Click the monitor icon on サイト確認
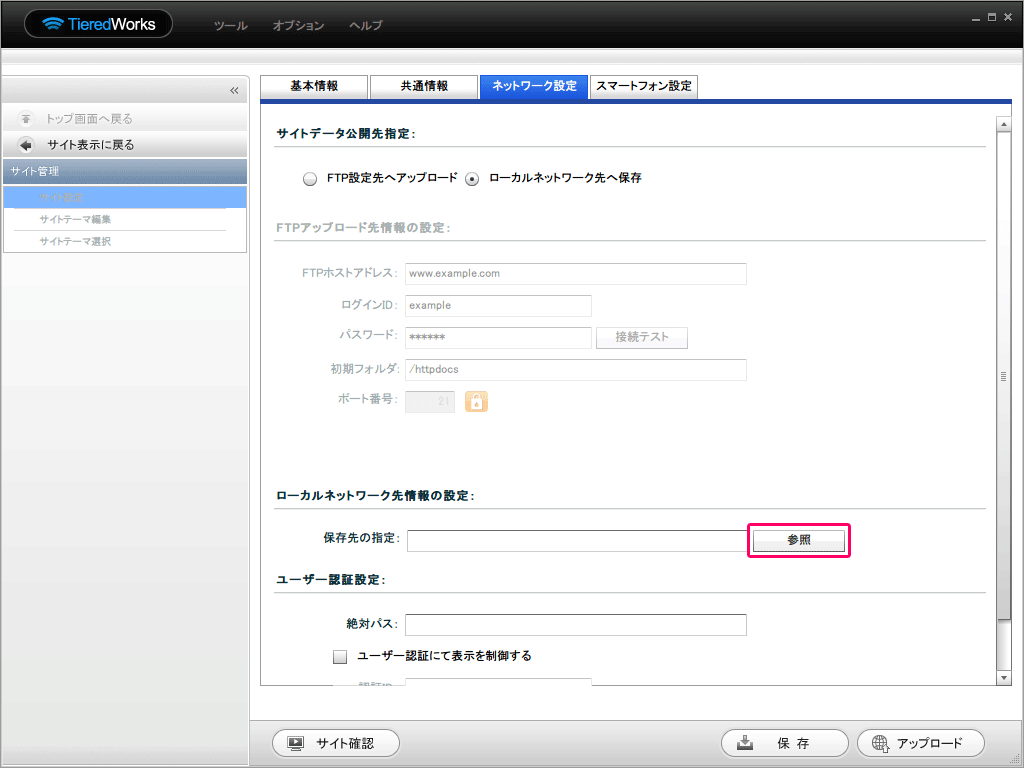This screenshot has width=1024, height=768. pos(295,743)
